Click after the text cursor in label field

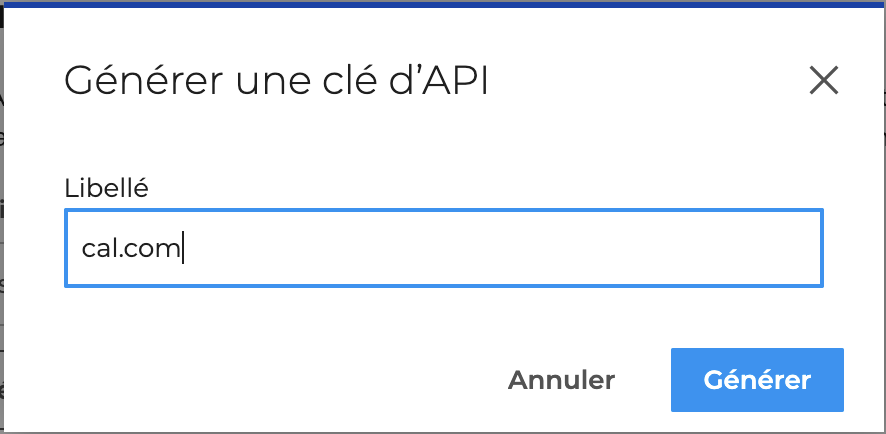coord(300,248)
